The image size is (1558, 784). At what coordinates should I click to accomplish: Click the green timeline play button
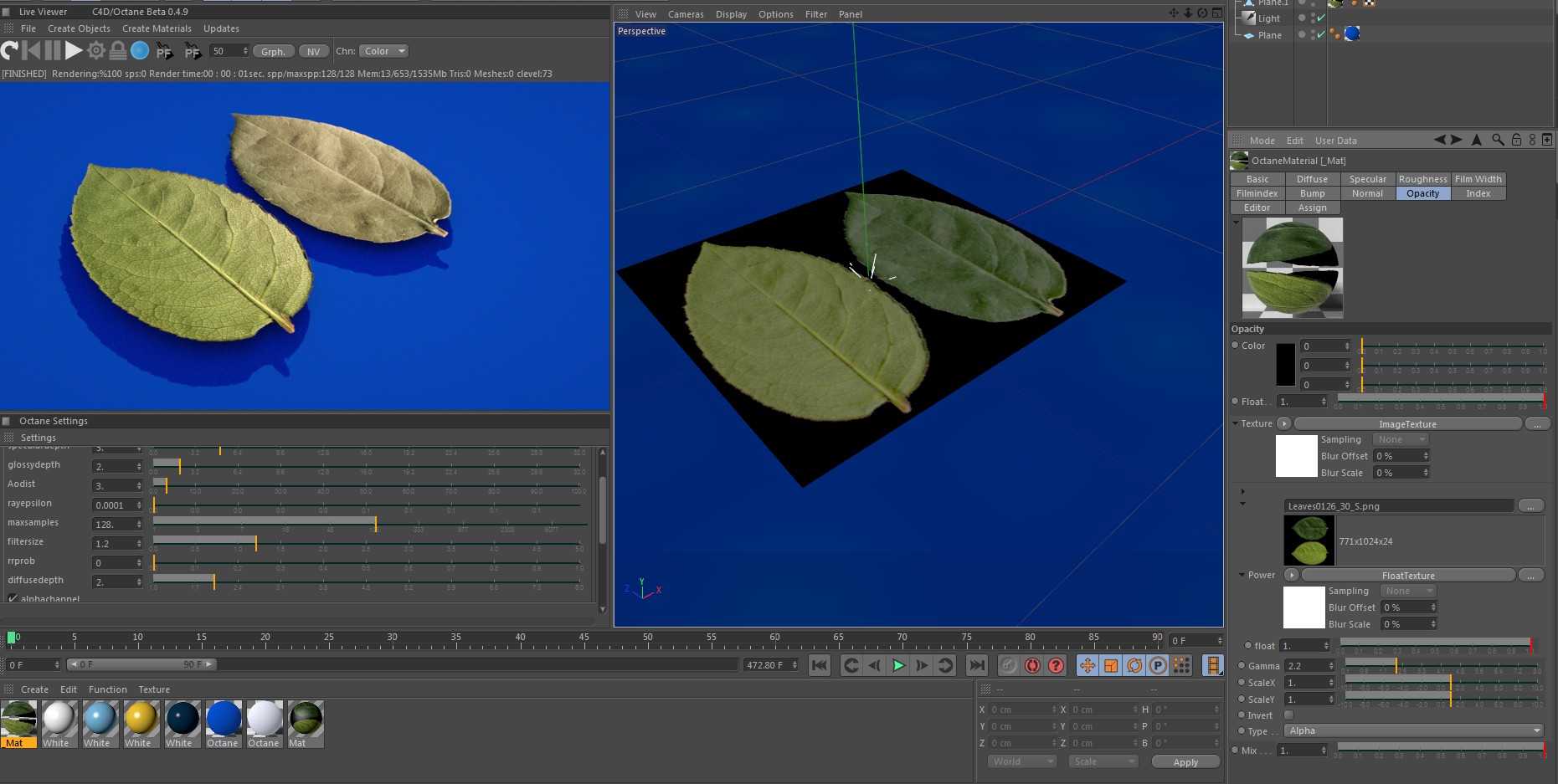898,665
